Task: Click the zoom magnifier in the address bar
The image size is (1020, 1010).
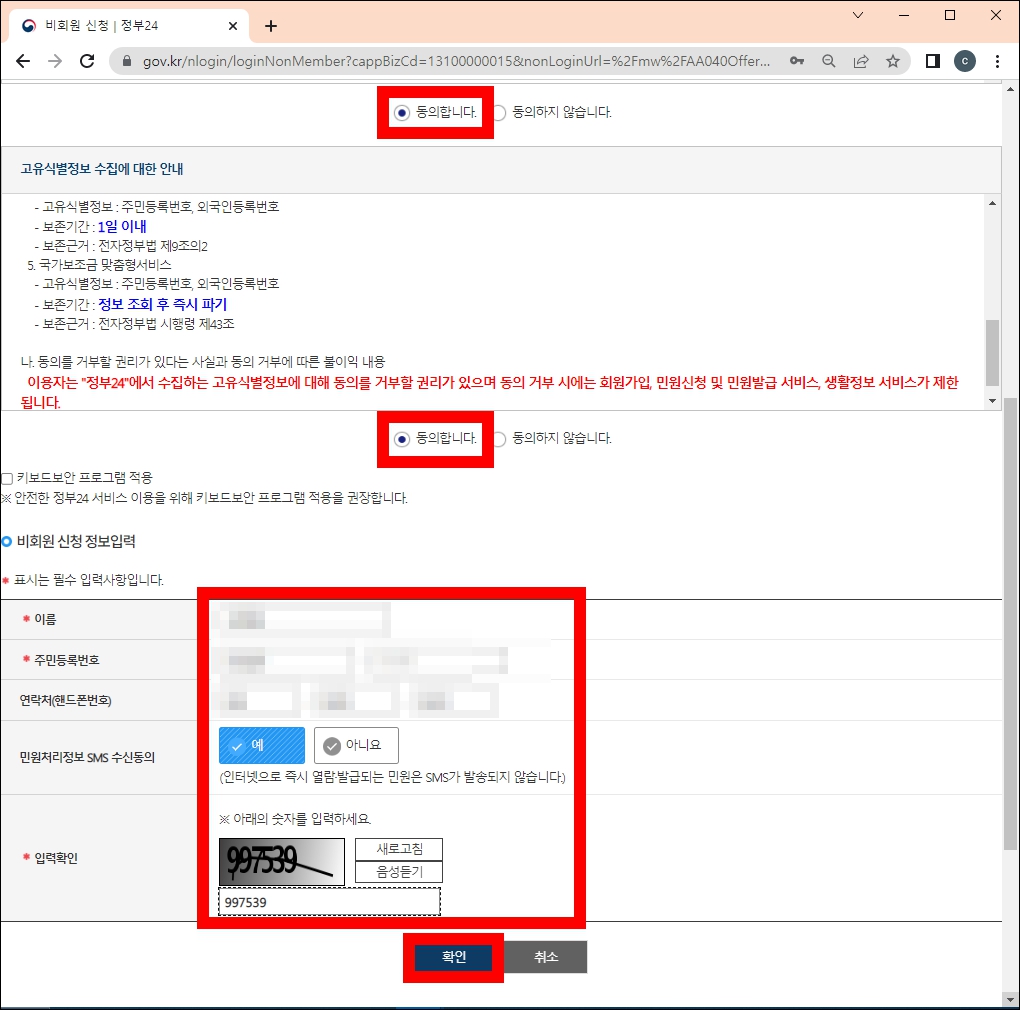Action: tap(828, 61)
